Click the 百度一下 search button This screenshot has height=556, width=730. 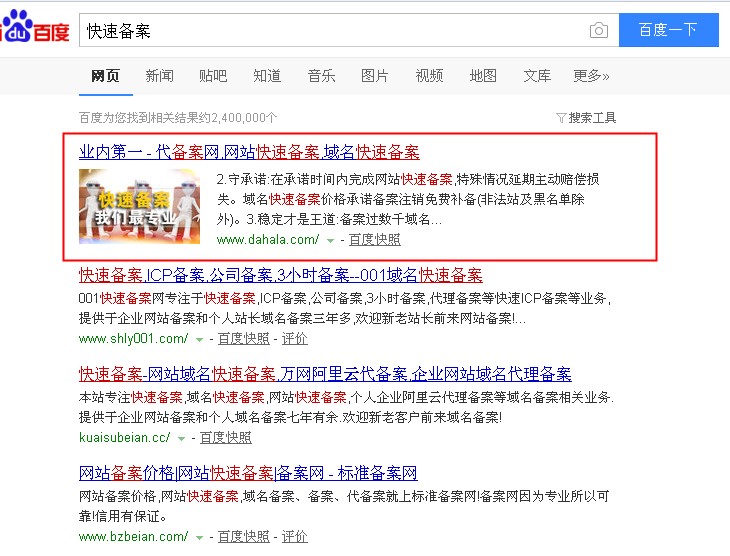668,30
